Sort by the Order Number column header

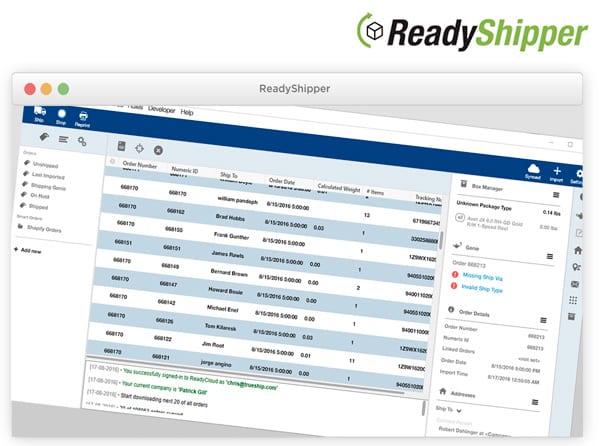[140, 165]
